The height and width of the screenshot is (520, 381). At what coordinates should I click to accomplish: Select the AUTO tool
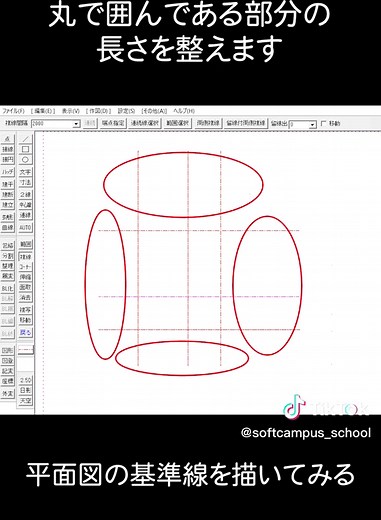(25, 228)
